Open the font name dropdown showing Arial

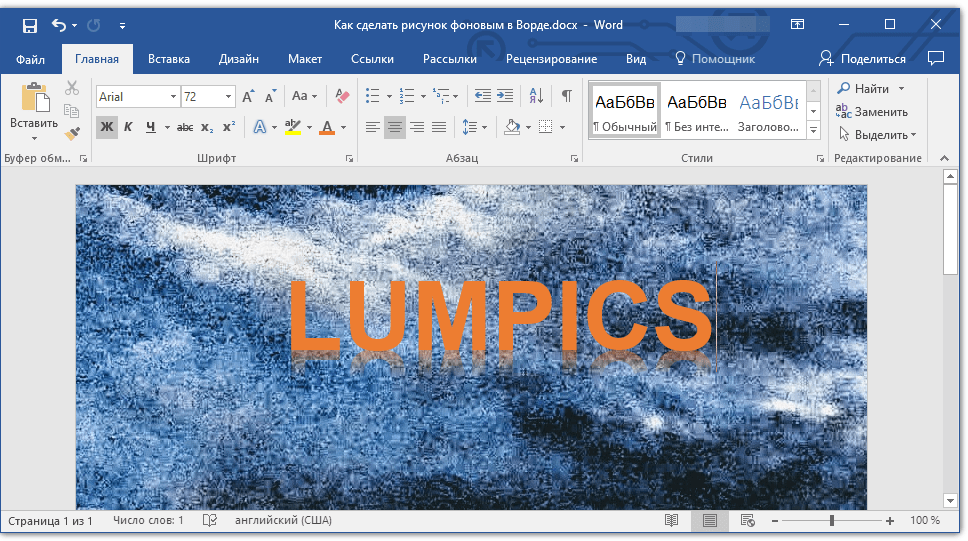point(173,97)
